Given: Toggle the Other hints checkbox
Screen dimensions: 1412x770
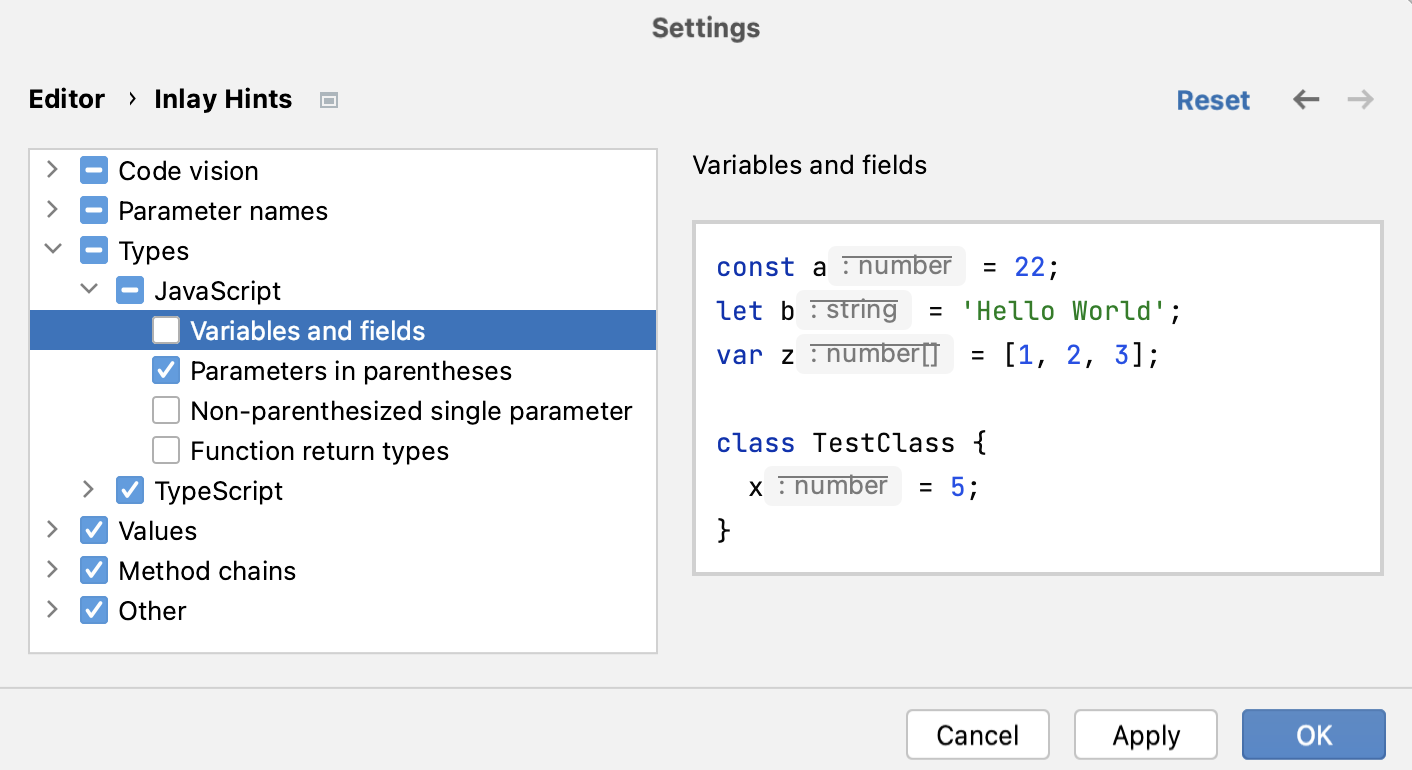Looking at the screenshot, I should point(93,610).
